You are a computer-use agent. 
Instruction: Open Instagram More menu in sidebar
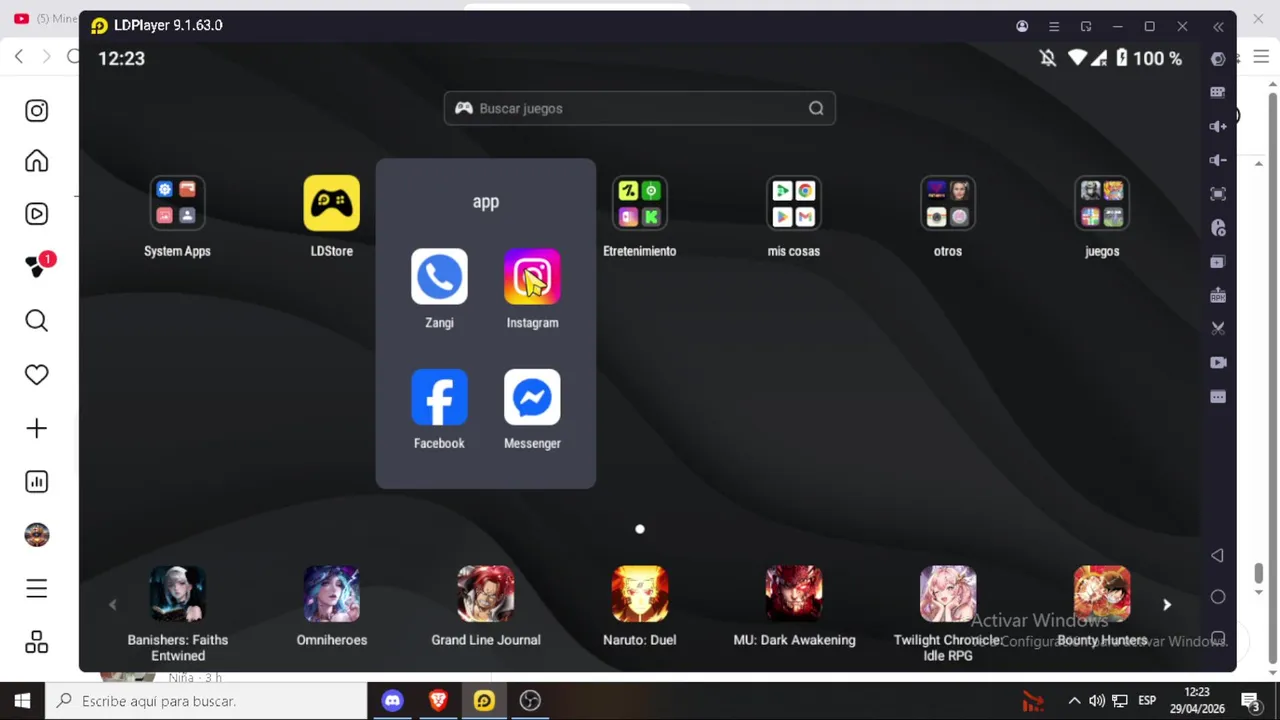[x=37, y=589]
